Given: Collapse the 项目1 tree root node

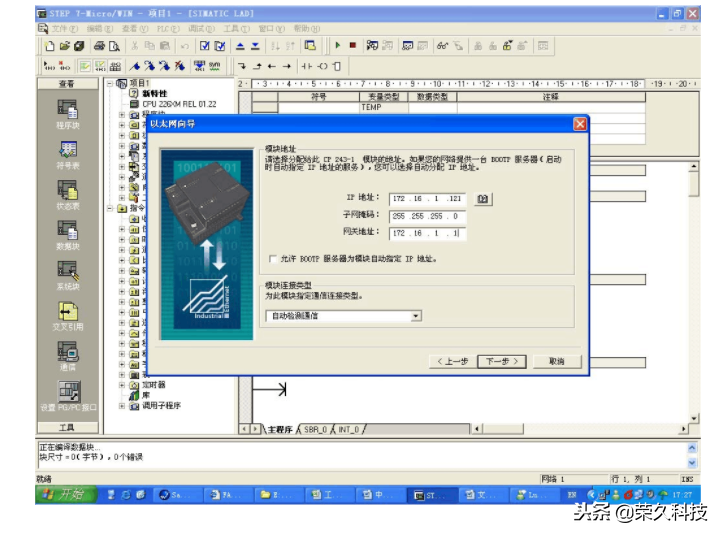Looking at the screenshot, I should click(110, 83).
